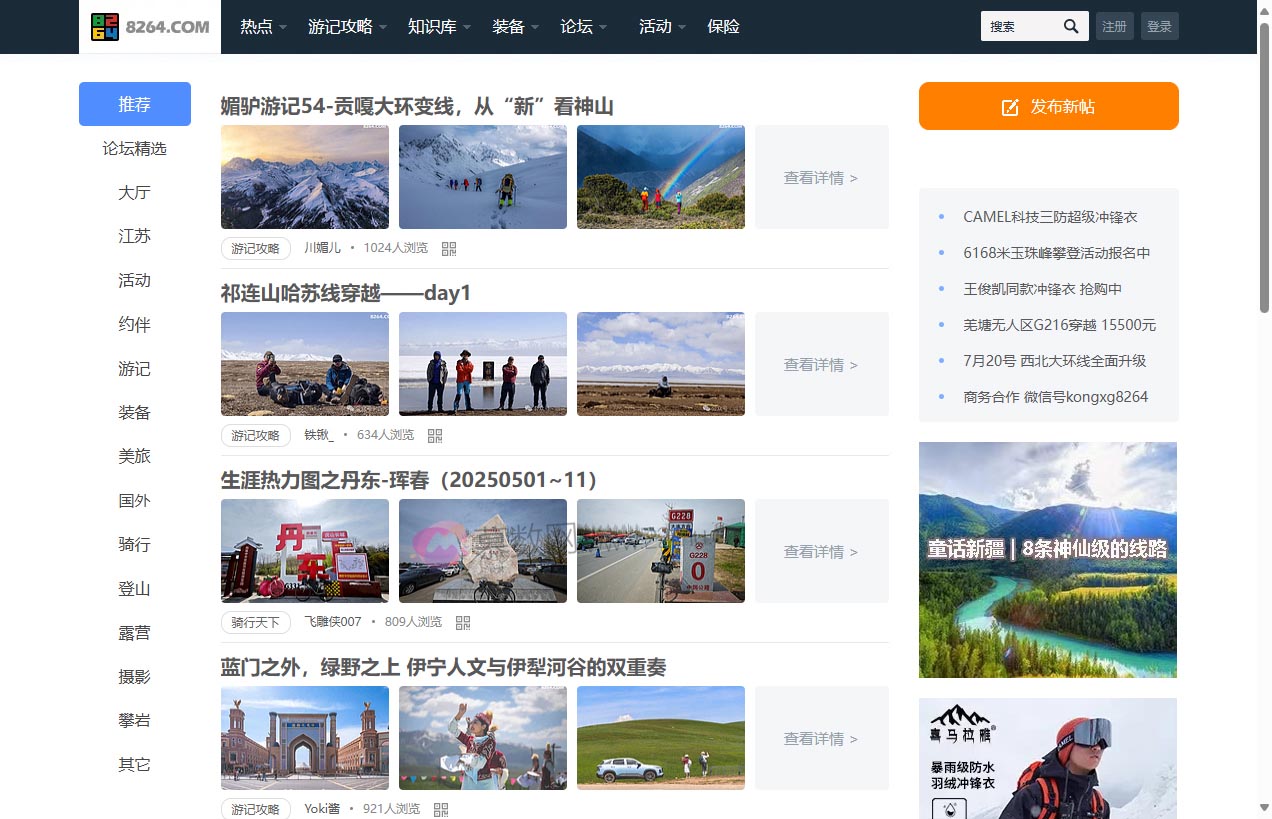
Task: Click the 登录 button
Action: point(1159,27)
